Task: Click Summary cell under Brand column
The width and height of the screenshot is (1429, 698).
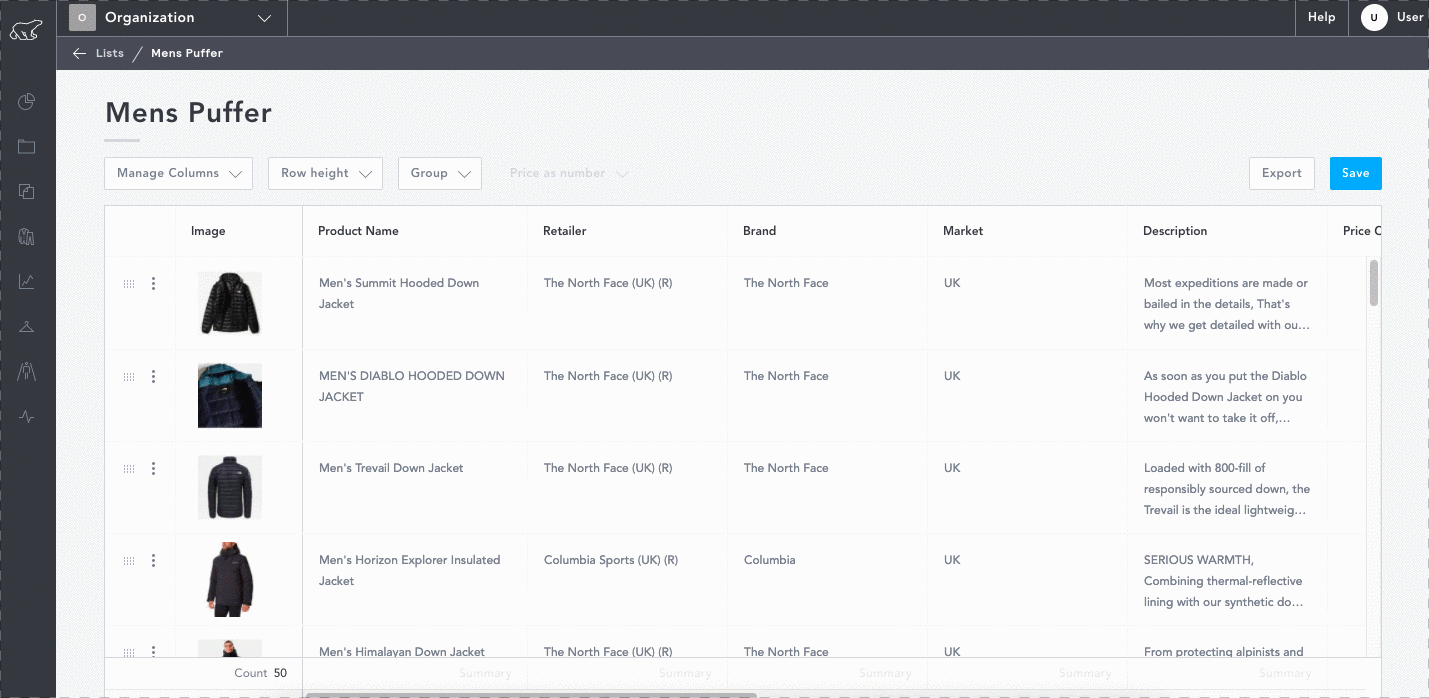Action: [x=885, y=674]
